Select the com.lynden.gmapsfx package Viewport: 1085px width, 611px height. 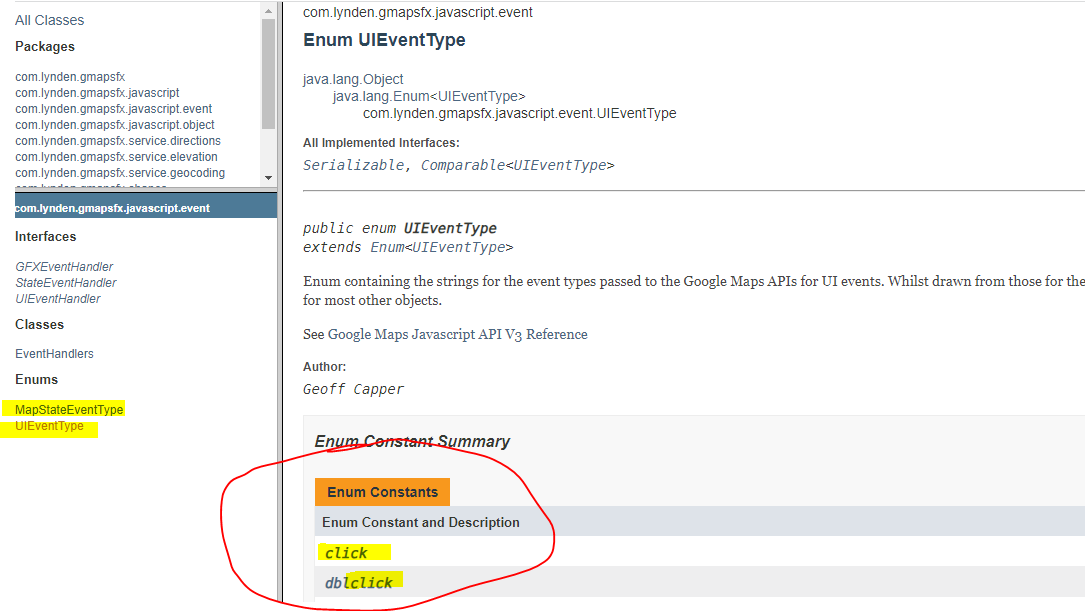pyautogui.click(x=70, y=77)
